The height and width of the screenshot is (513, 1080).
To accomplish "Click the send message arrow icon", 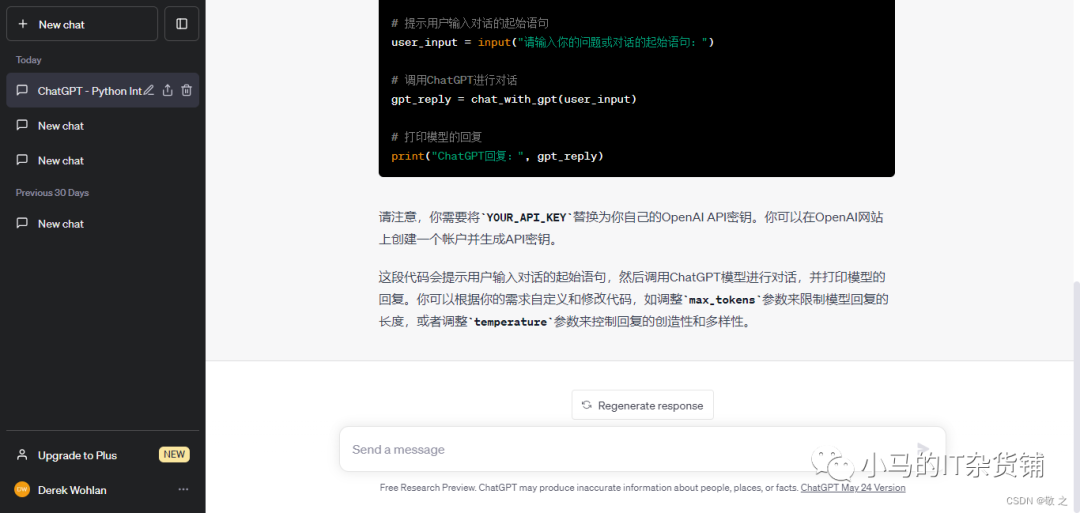I will [923, 450].
